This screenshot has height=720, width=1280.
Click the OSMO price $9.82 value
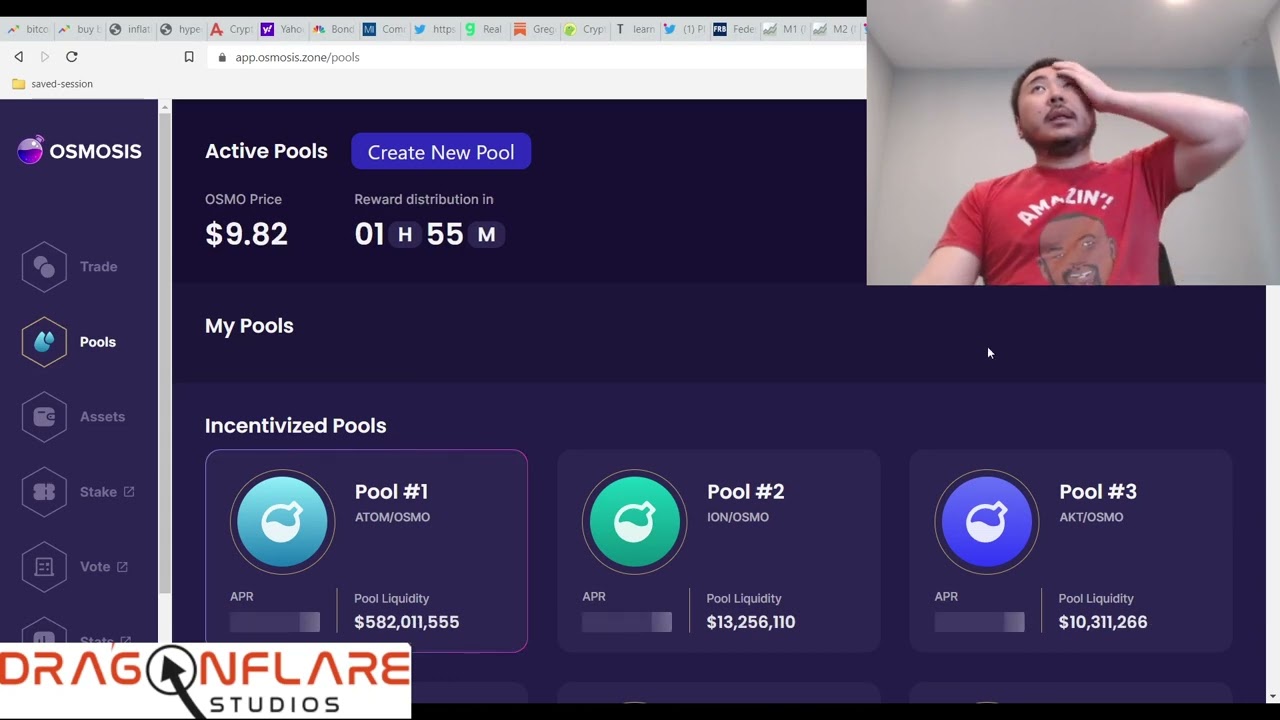pos(246,234)
